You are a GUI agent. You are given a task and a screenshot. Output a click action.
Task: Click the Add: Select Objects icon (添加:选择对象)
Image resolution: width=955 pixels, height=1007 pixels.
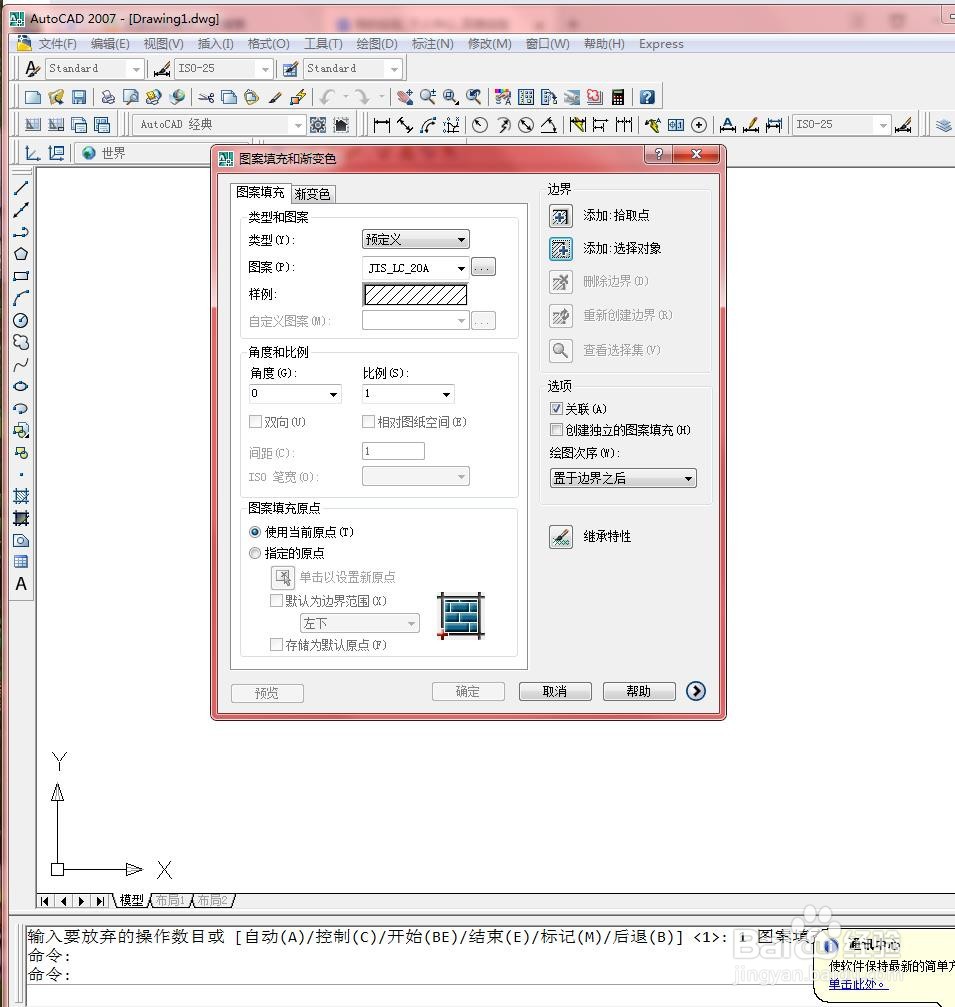560,249
